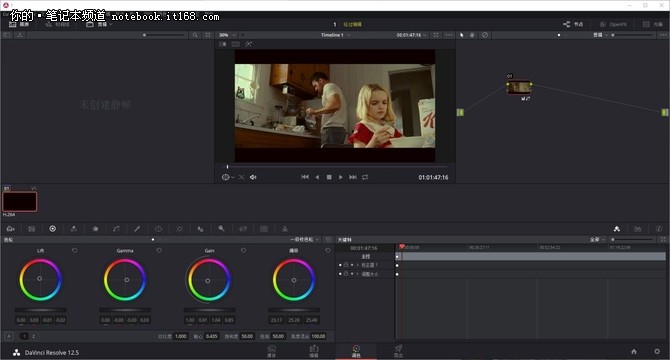Select the Color Wheels palette icon

point(53,229)
